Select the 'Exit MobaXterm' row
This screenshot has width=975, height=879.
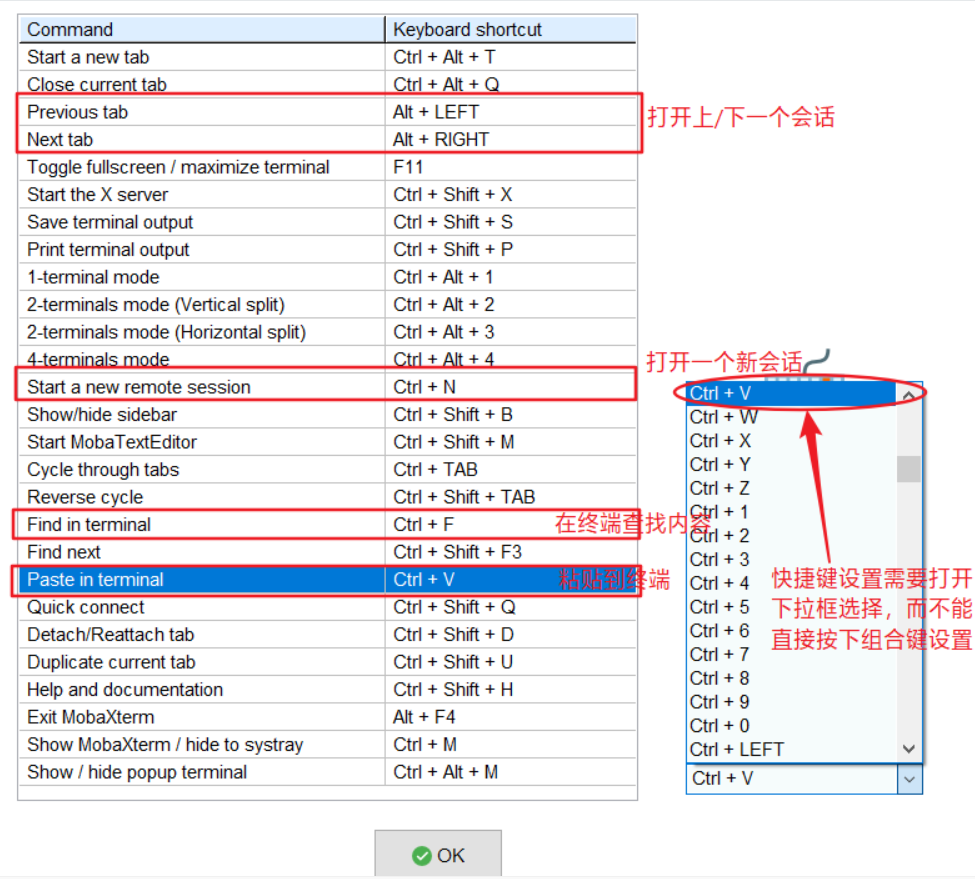tap(328, 717)
